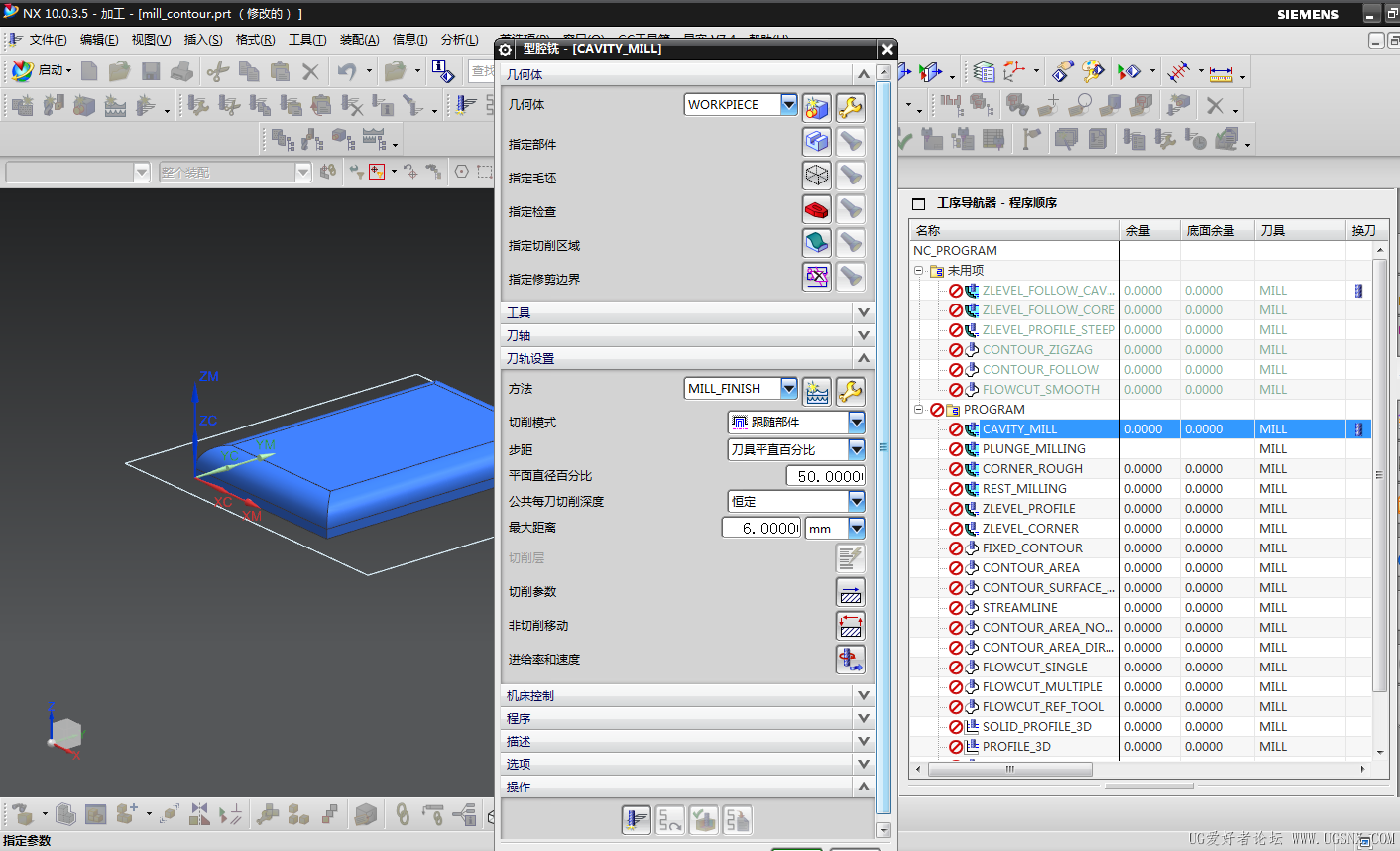The image size is (1400, 851).
Task: Click the Verify toolpath icon under 操作
Action: (704, 820)
